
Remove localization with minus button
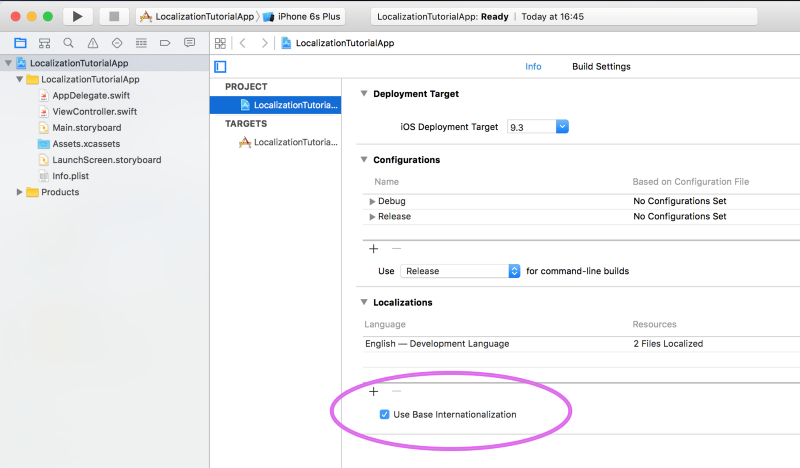pos(396,391)
